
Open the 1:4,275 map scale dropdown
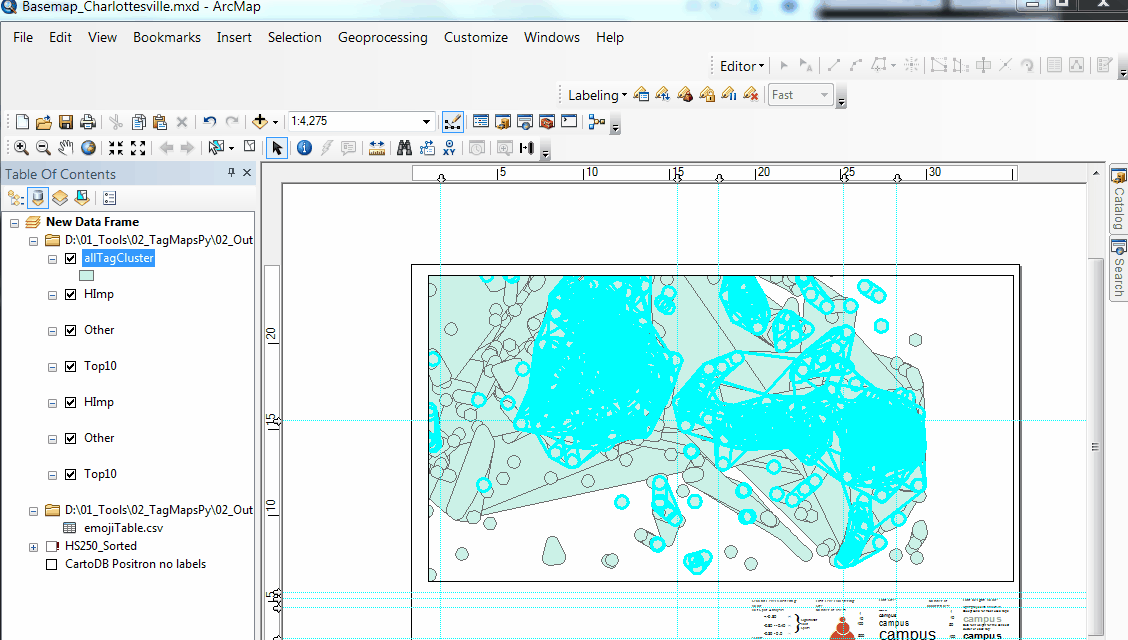point(426,120)
